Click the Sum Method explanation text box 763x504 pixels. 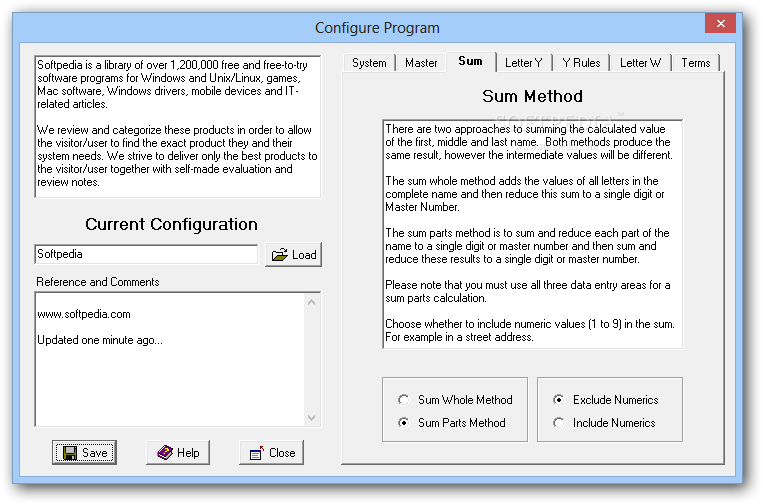(532, 234)
